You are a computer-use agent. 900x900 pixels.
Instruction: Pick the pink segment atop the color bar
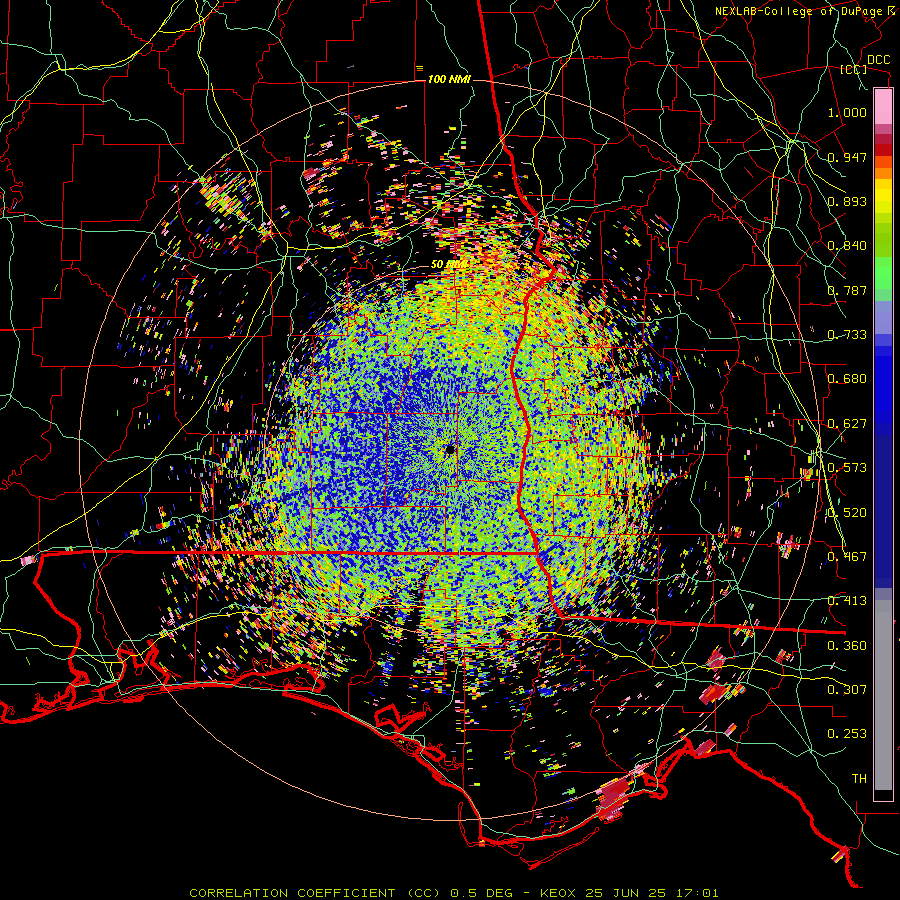(x=883, y=107)
